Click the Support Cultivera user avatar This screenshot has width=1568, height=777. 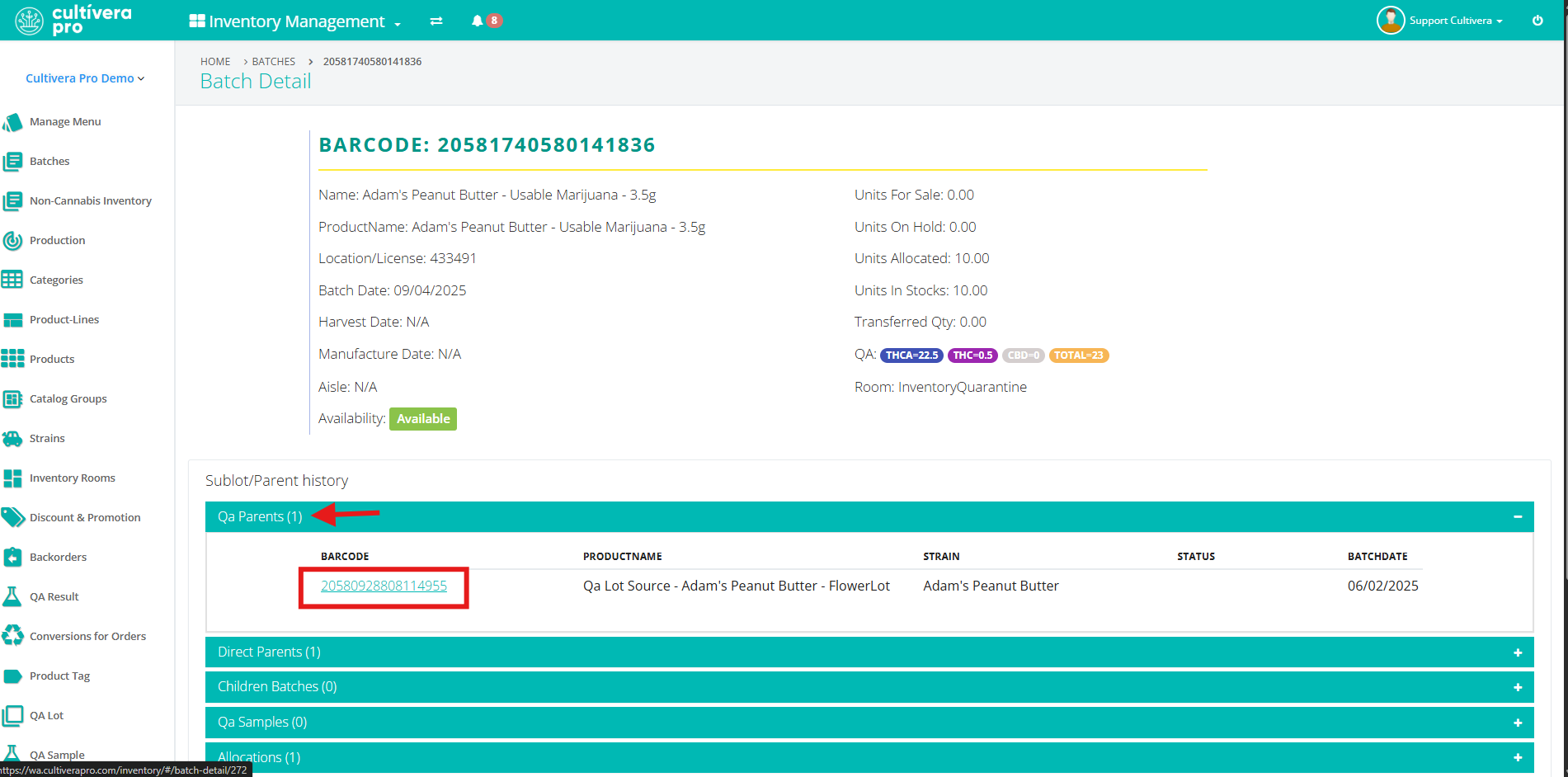click(1391, 21)
